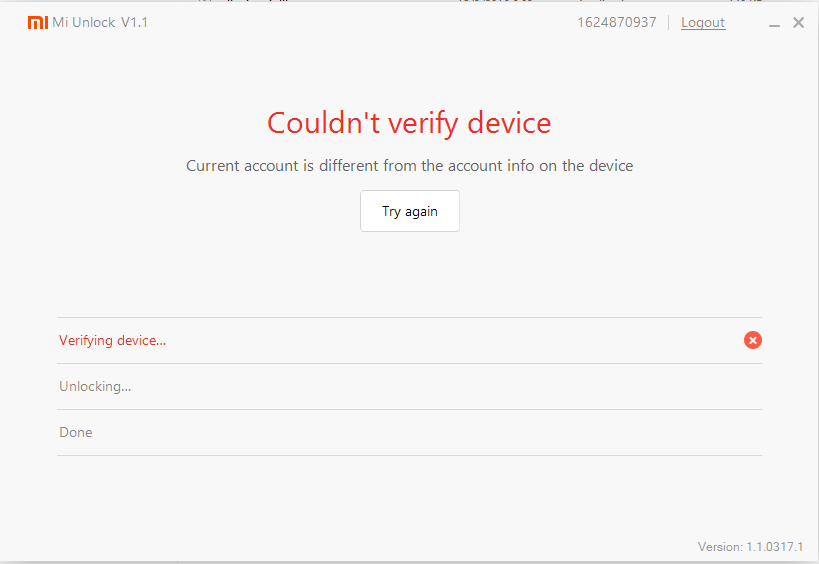Click the Couldn't verify device heading
The height and width of the screenshot is (564, 819).
pos(409,123)
